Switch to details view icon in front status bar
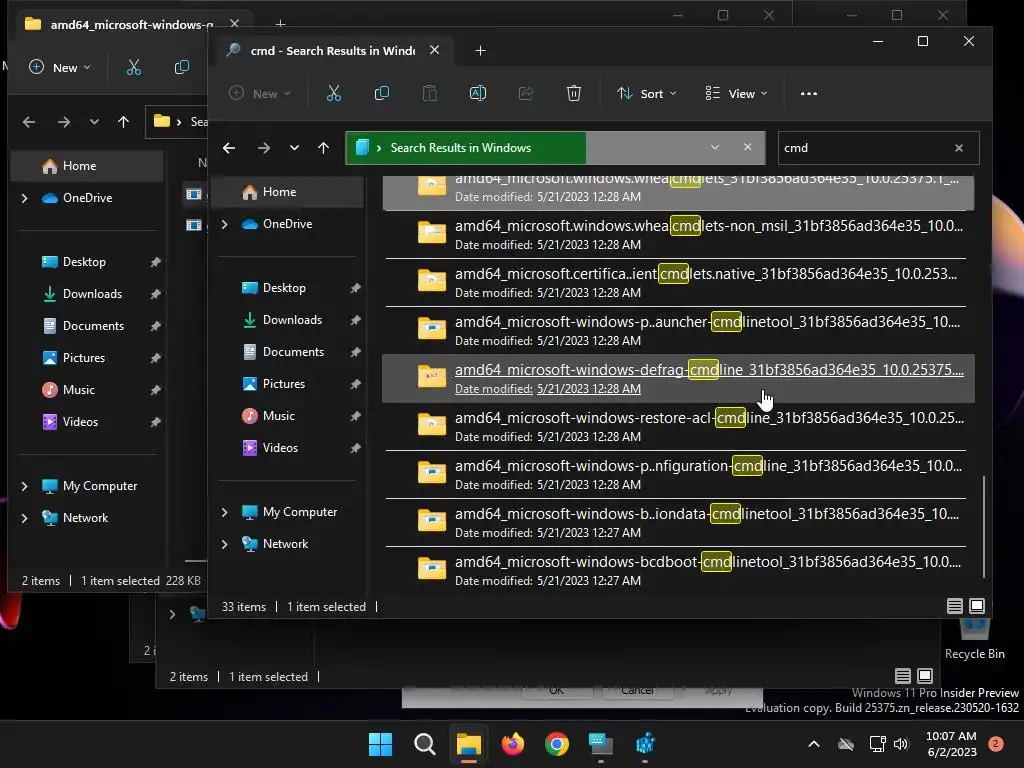 click(x=955, y=606)
